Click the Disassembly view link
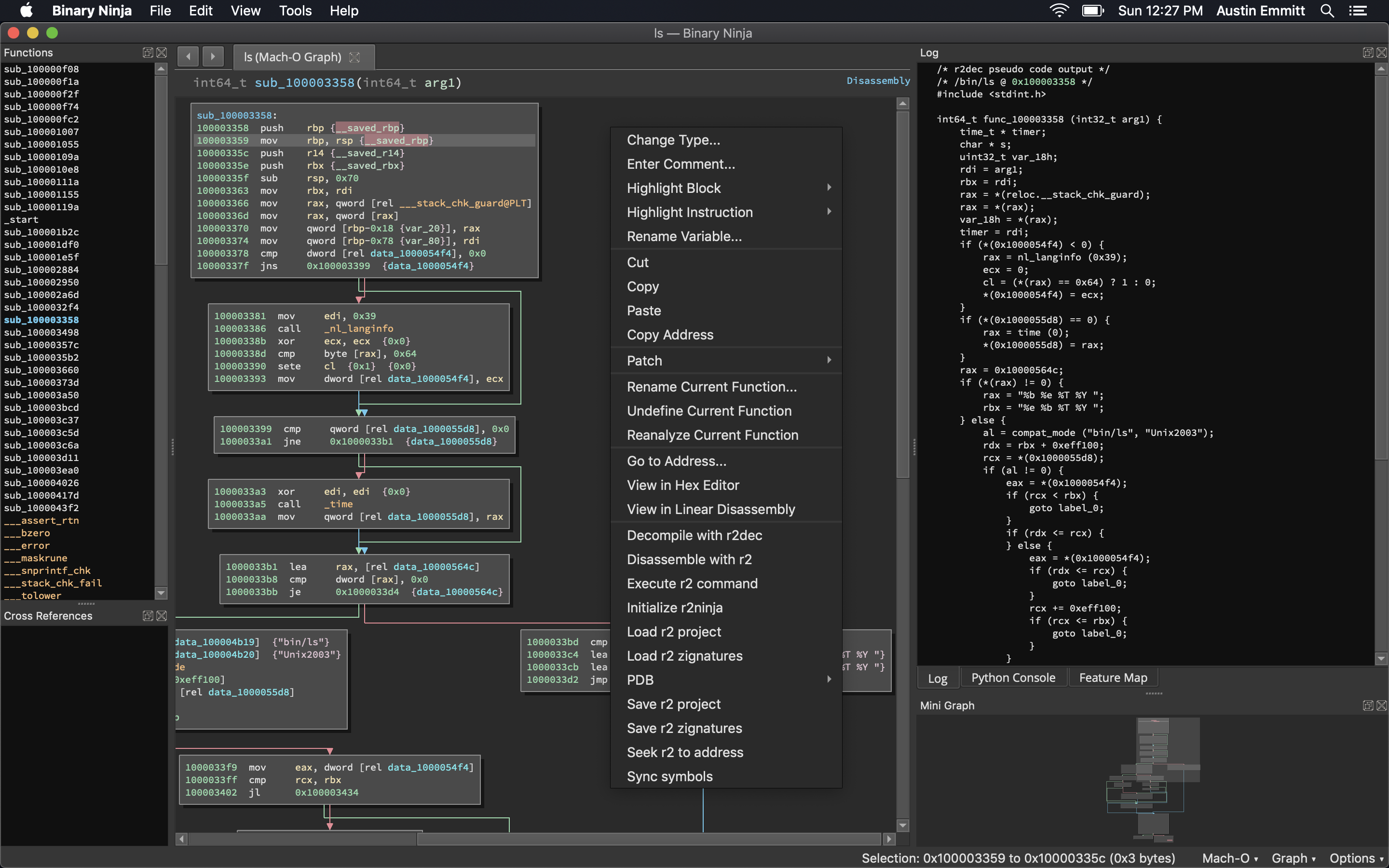 (x=878, y=81)
